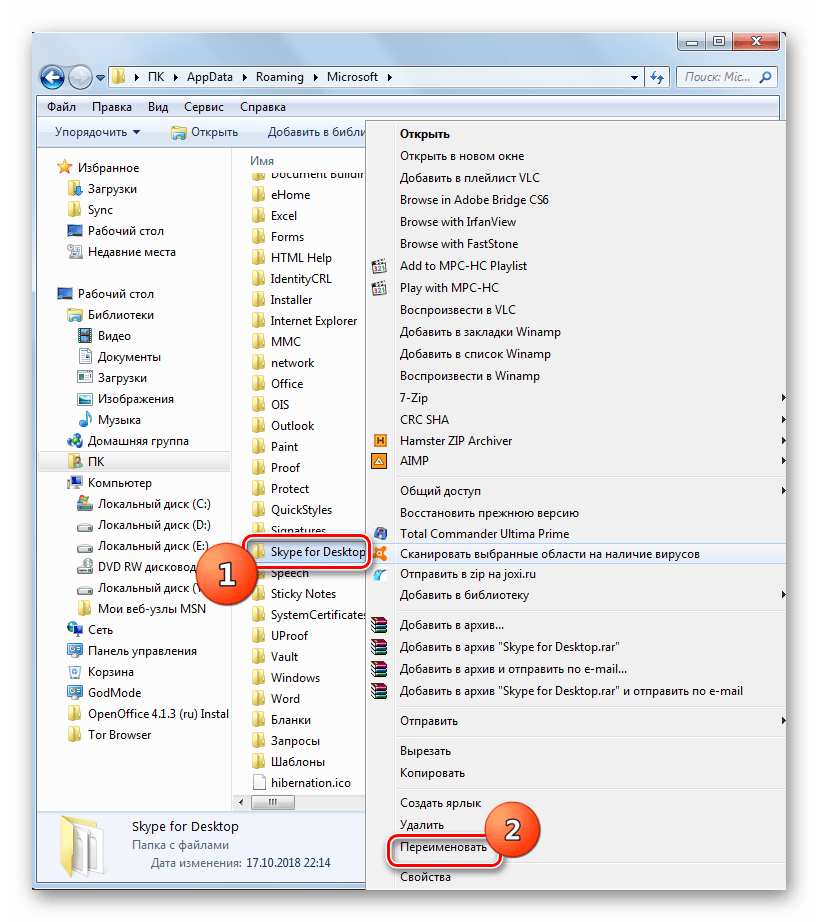The width and height of the screenshot is (818, 922).
Task: Open the Упорядочить toolbar dropdown
Action: pyautogui.click(x=97, y=132)
